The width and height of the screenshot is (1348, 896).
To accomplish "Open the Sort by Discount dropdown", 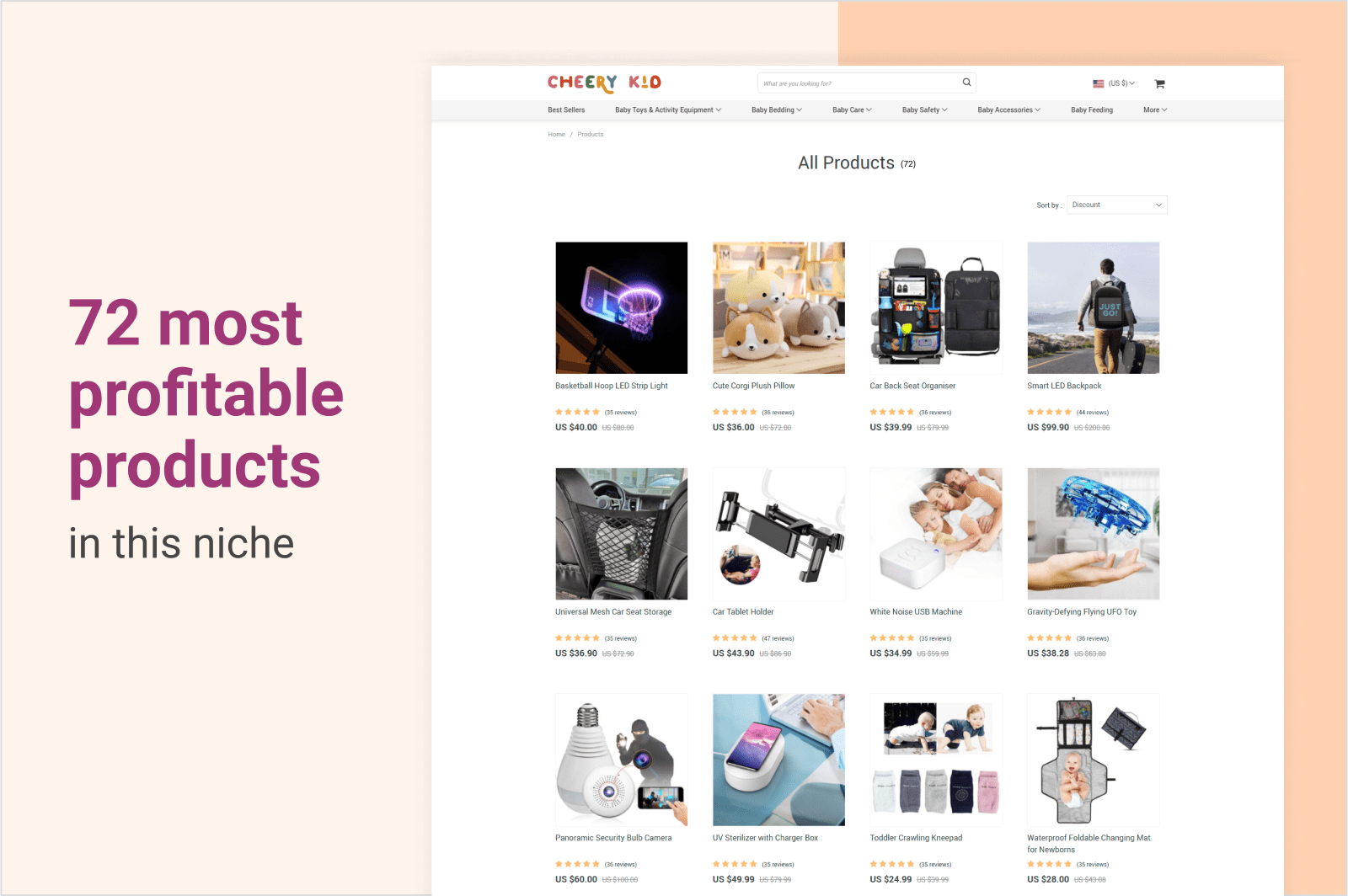I will 1117,205.
